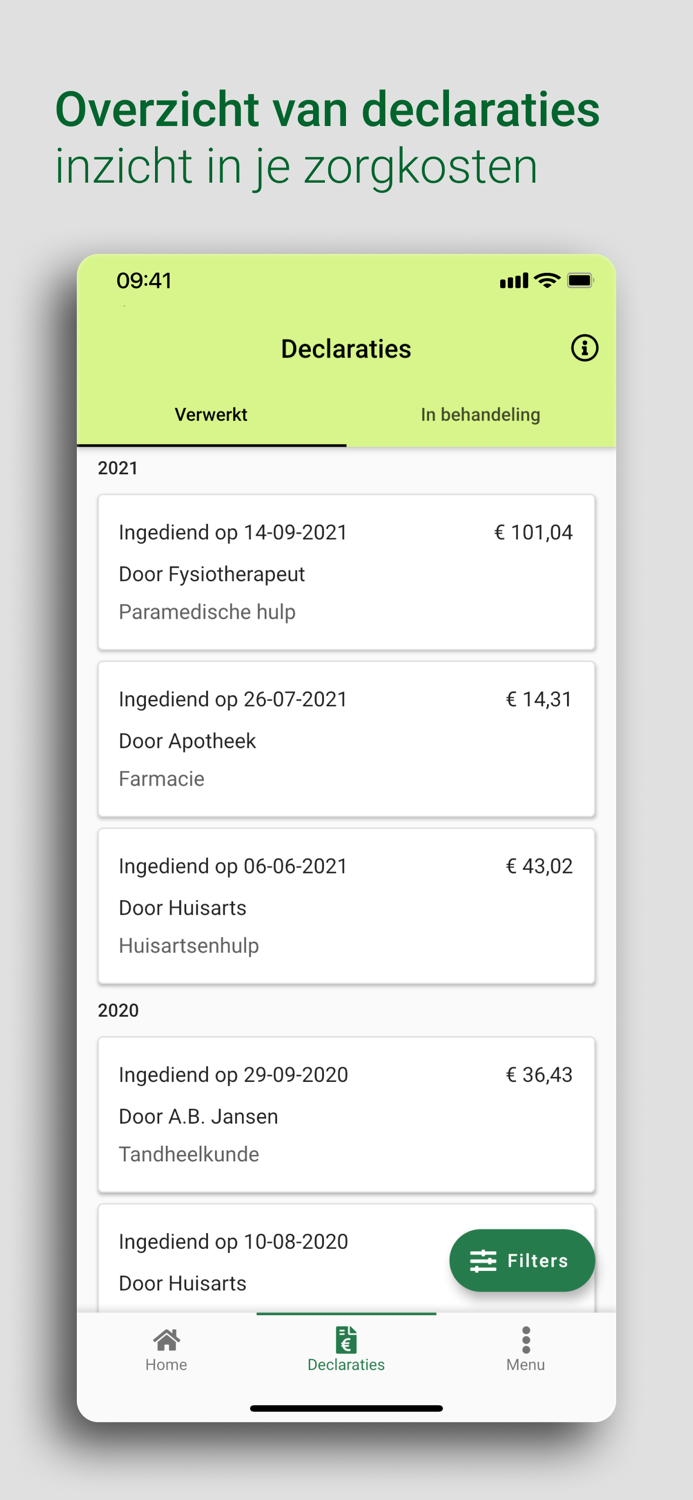Tap the cellular signal bars icon
693x1500 pixels.
513,282
